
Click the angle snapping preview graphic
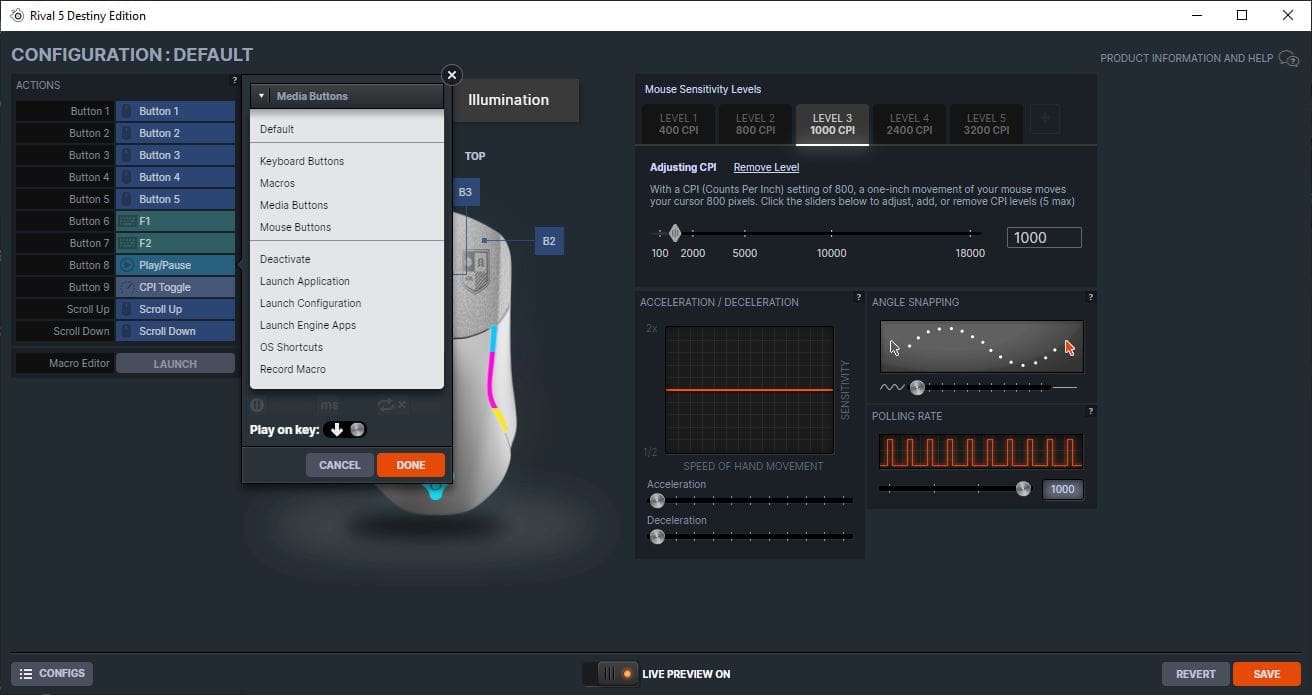pos(982,346)
